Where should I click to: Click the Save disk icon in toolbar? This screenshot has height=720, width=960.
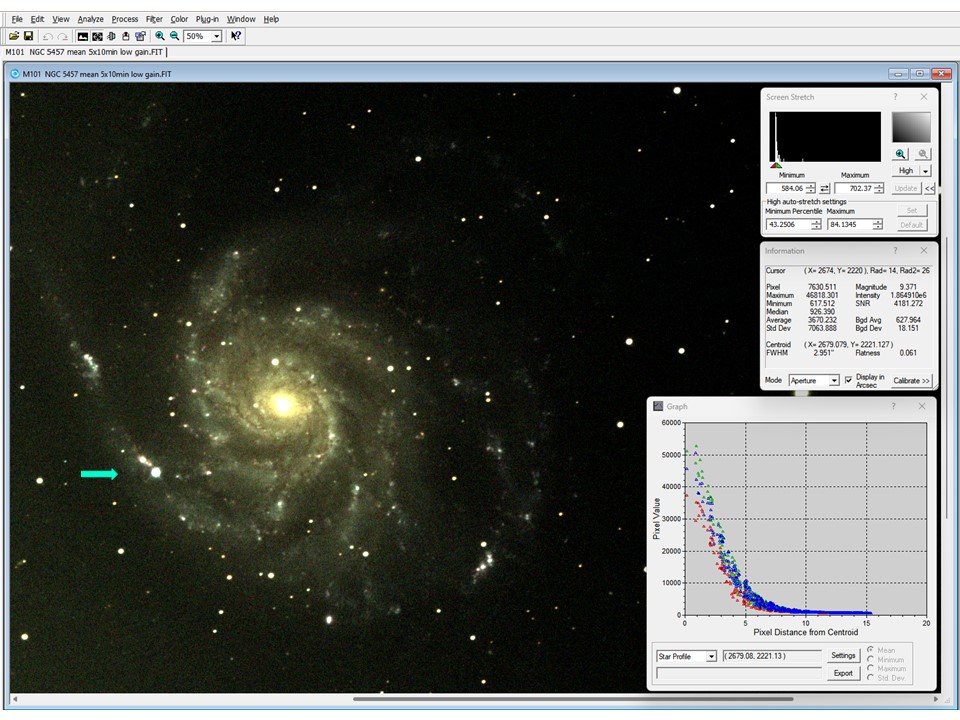click(x=29, y=36)
